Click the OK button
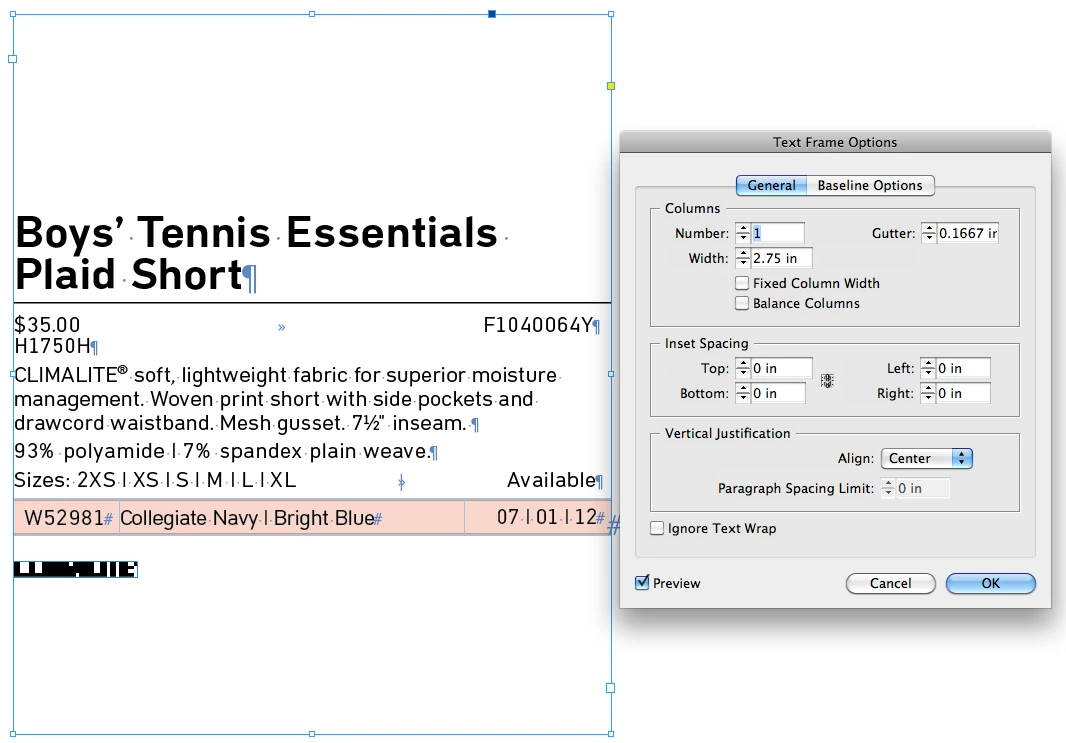The image size is (1066, 743). pos(991,583)
